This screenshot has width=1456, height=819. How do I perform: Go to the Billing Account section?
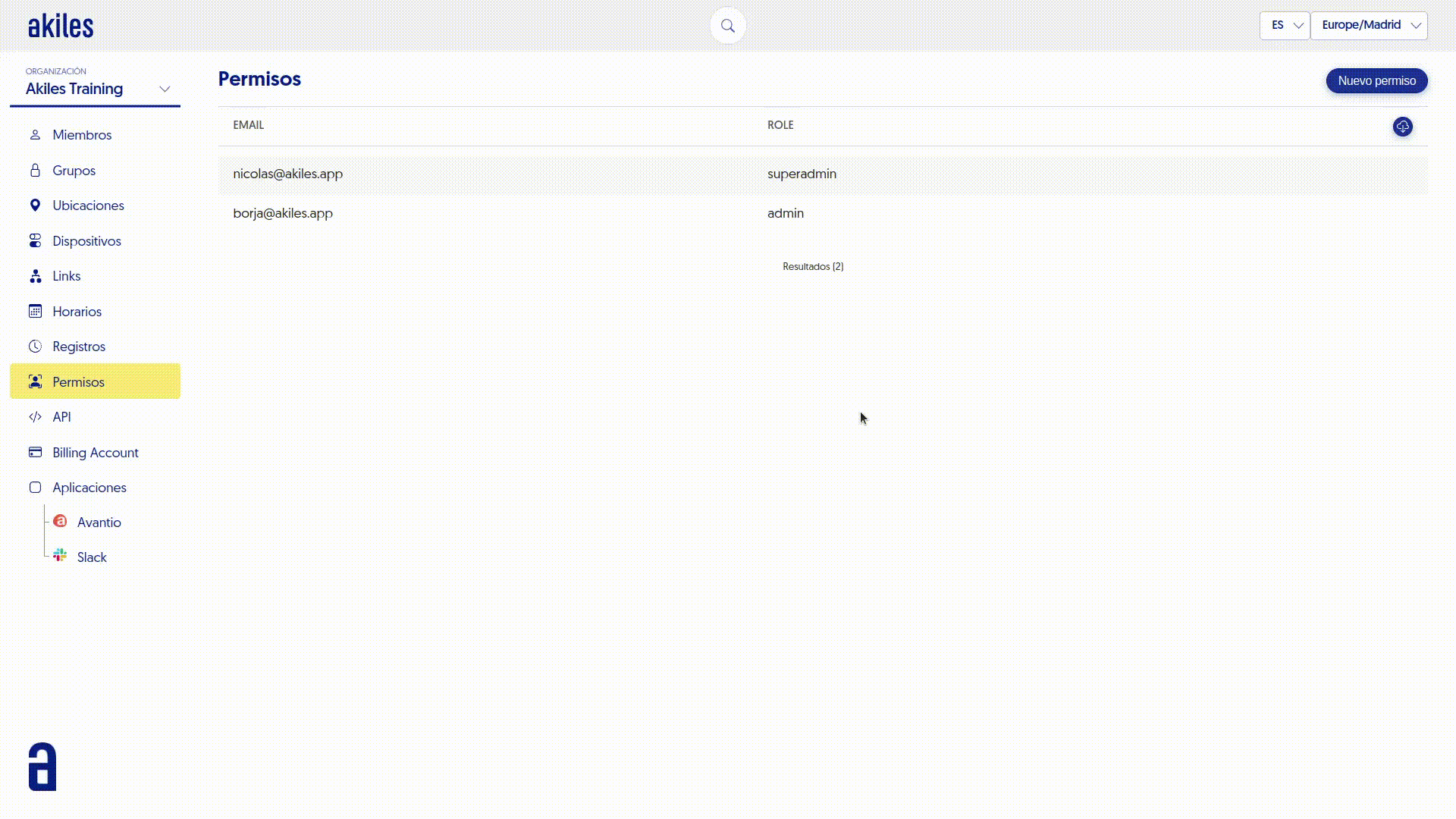(95, 453)
